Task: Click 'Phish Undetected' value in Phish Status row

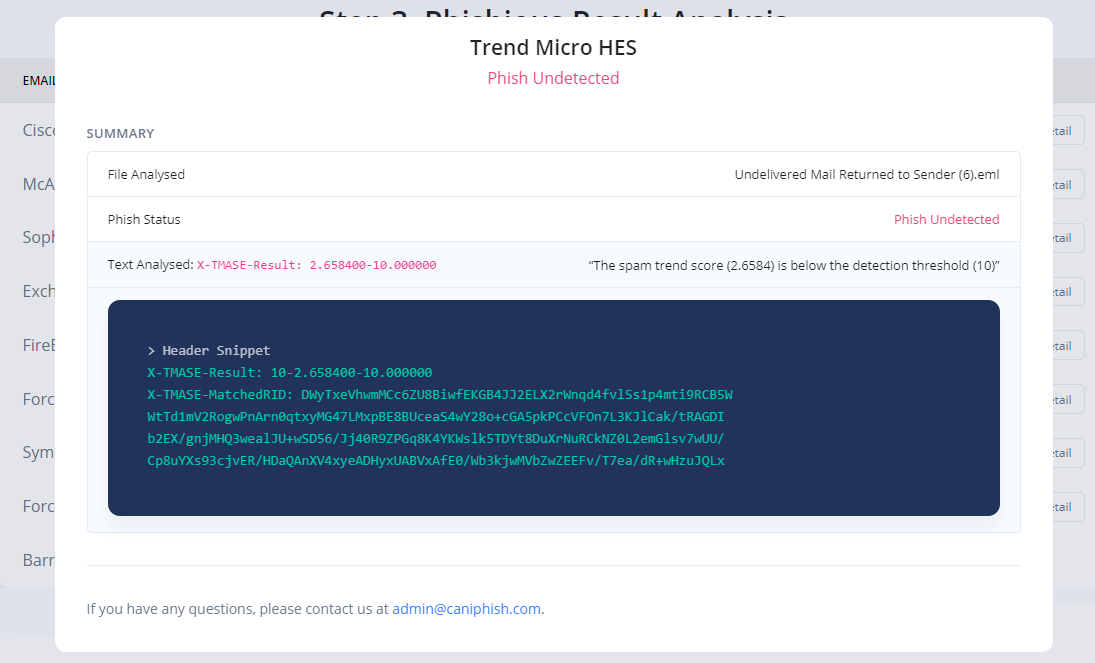Action: (946, 219)
